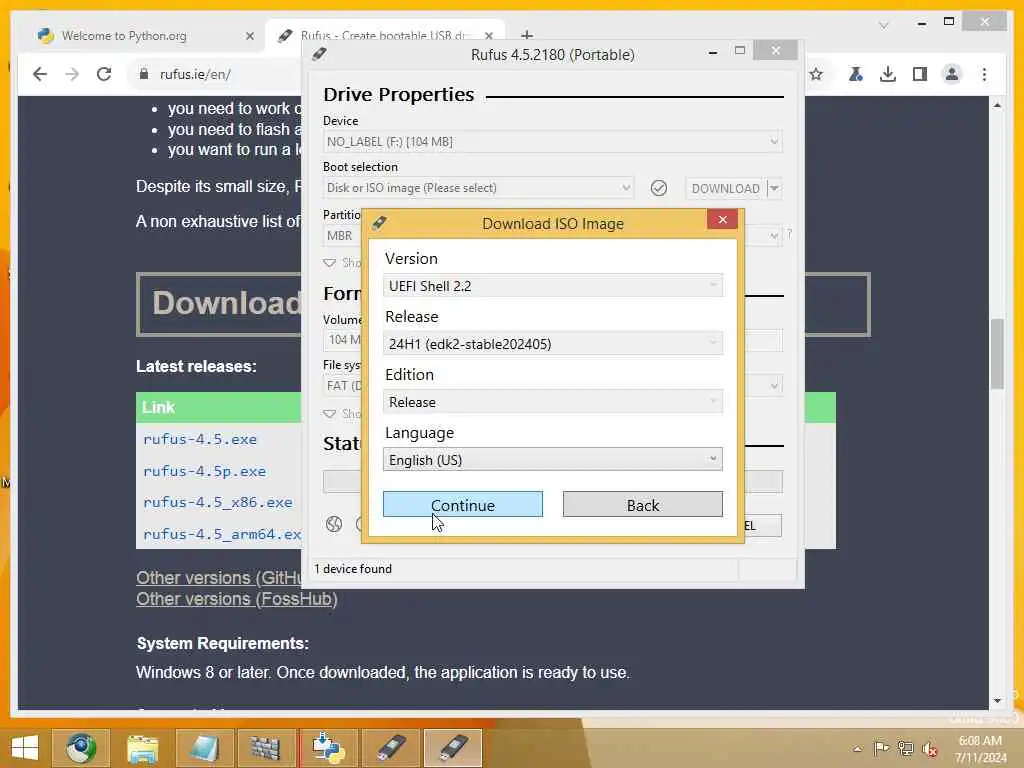
Task: Show hidden system tray icons
Action: pyautogui.click(x=857, y=749)
